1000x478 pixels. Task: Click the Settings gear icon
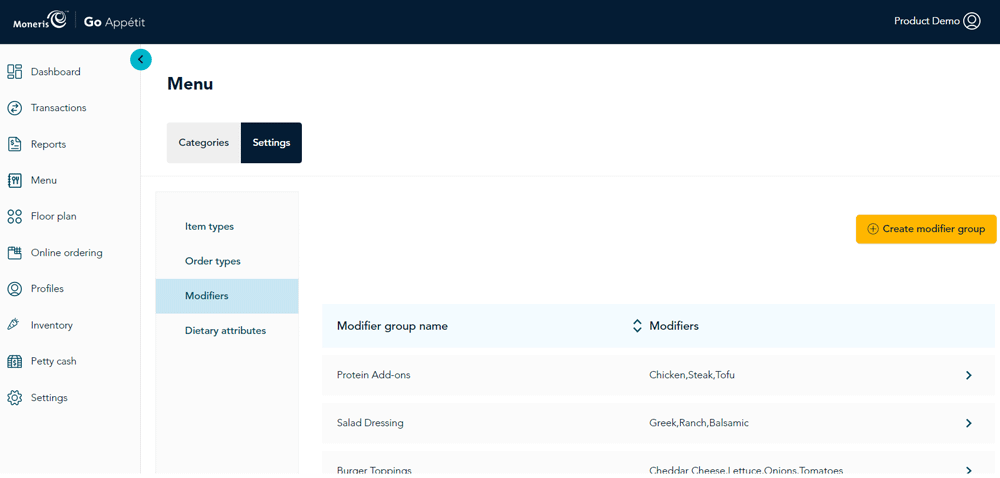(15, 398)
